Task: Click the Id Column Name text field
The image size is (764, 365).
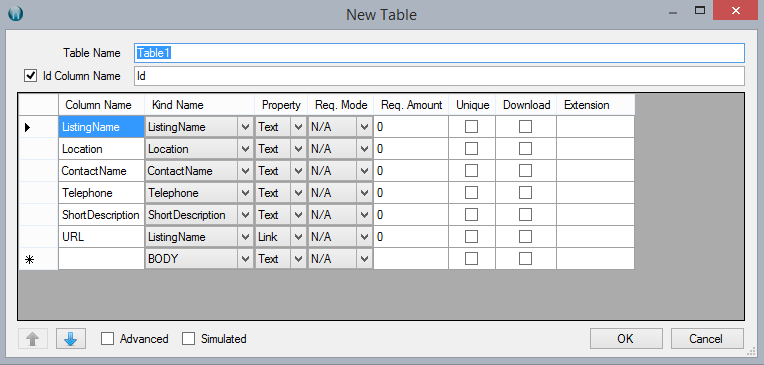Action: tap(439, 76)
